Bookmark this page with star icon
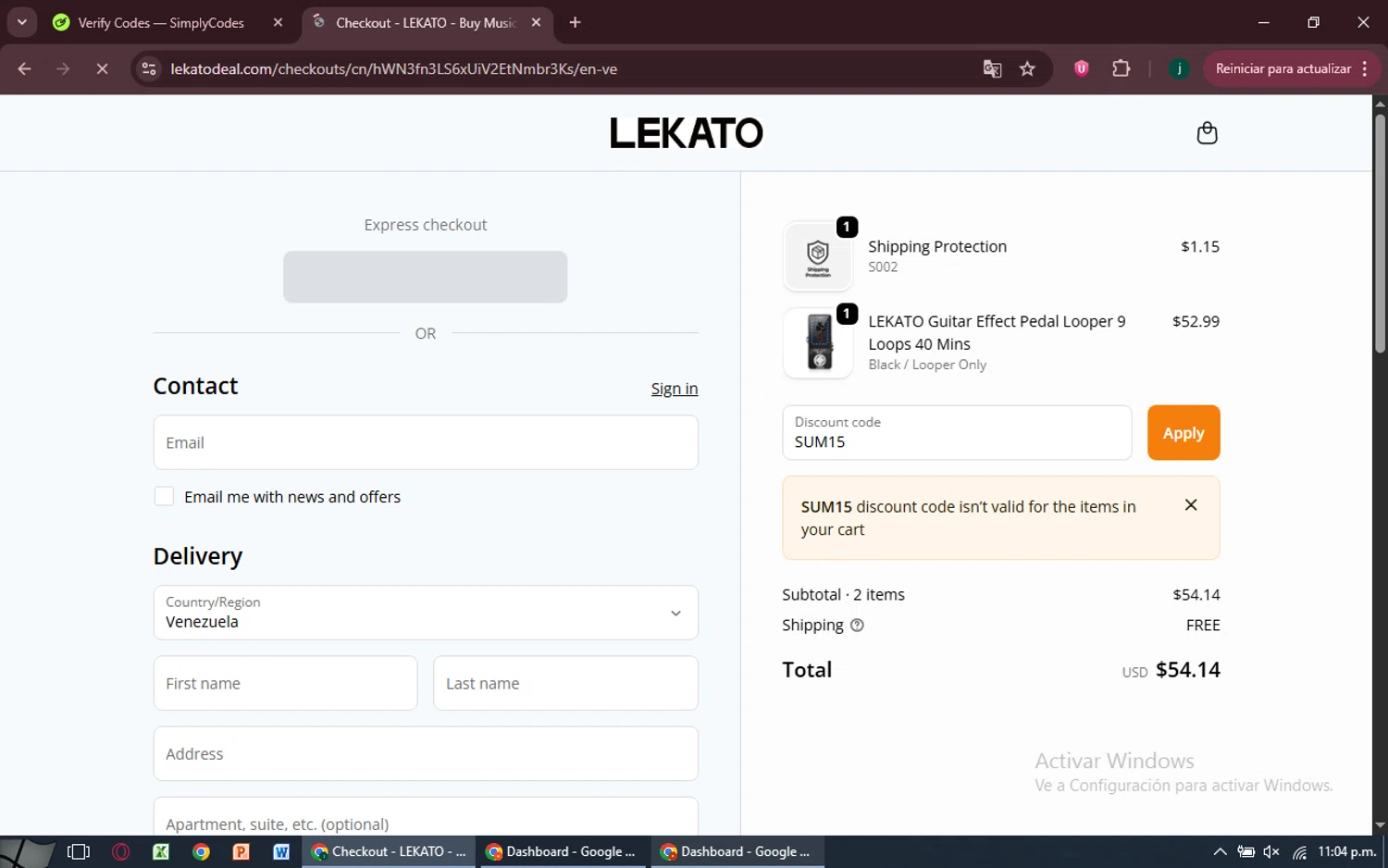 (1027, 68)
